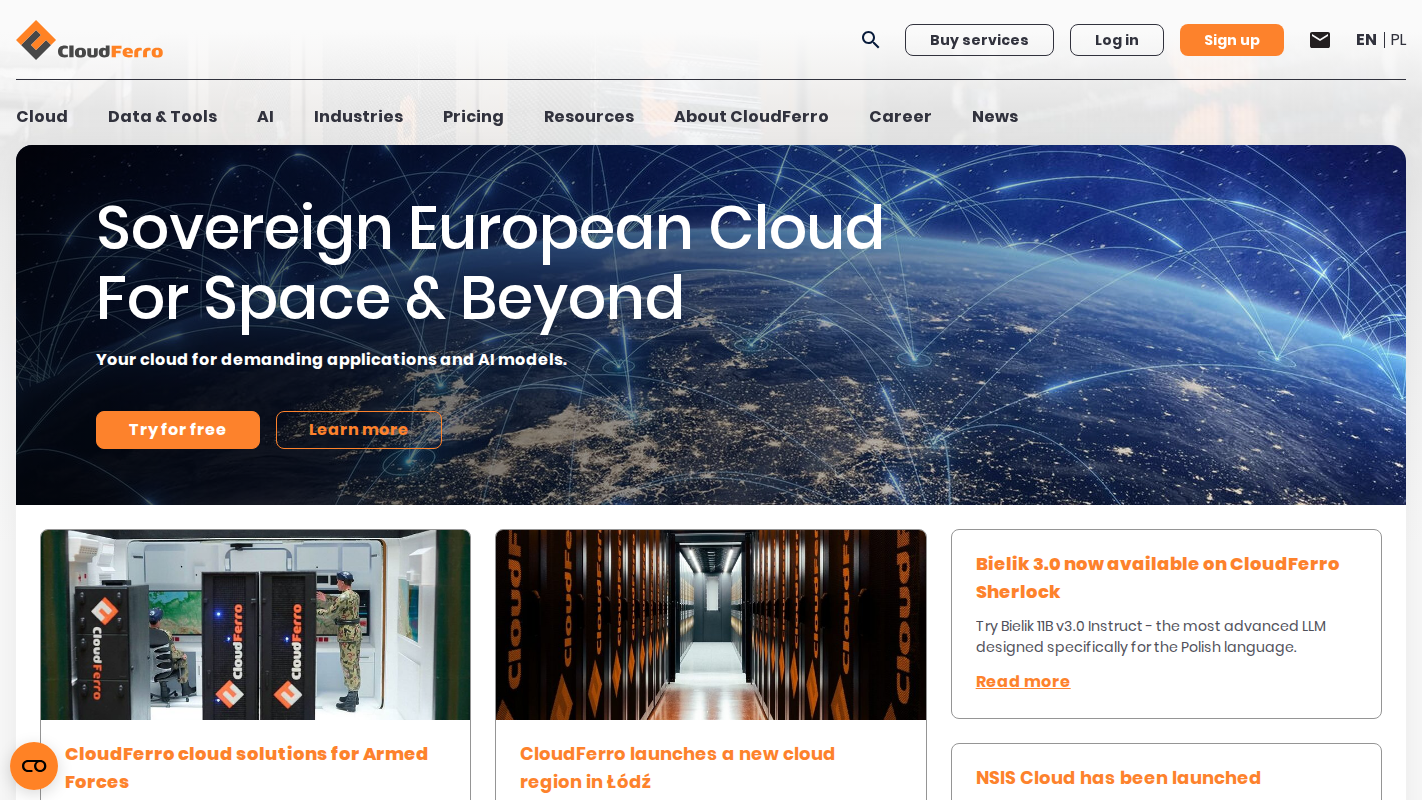Open the About CloudFerro menu
1422x800 pixels.
pos(751,116)
